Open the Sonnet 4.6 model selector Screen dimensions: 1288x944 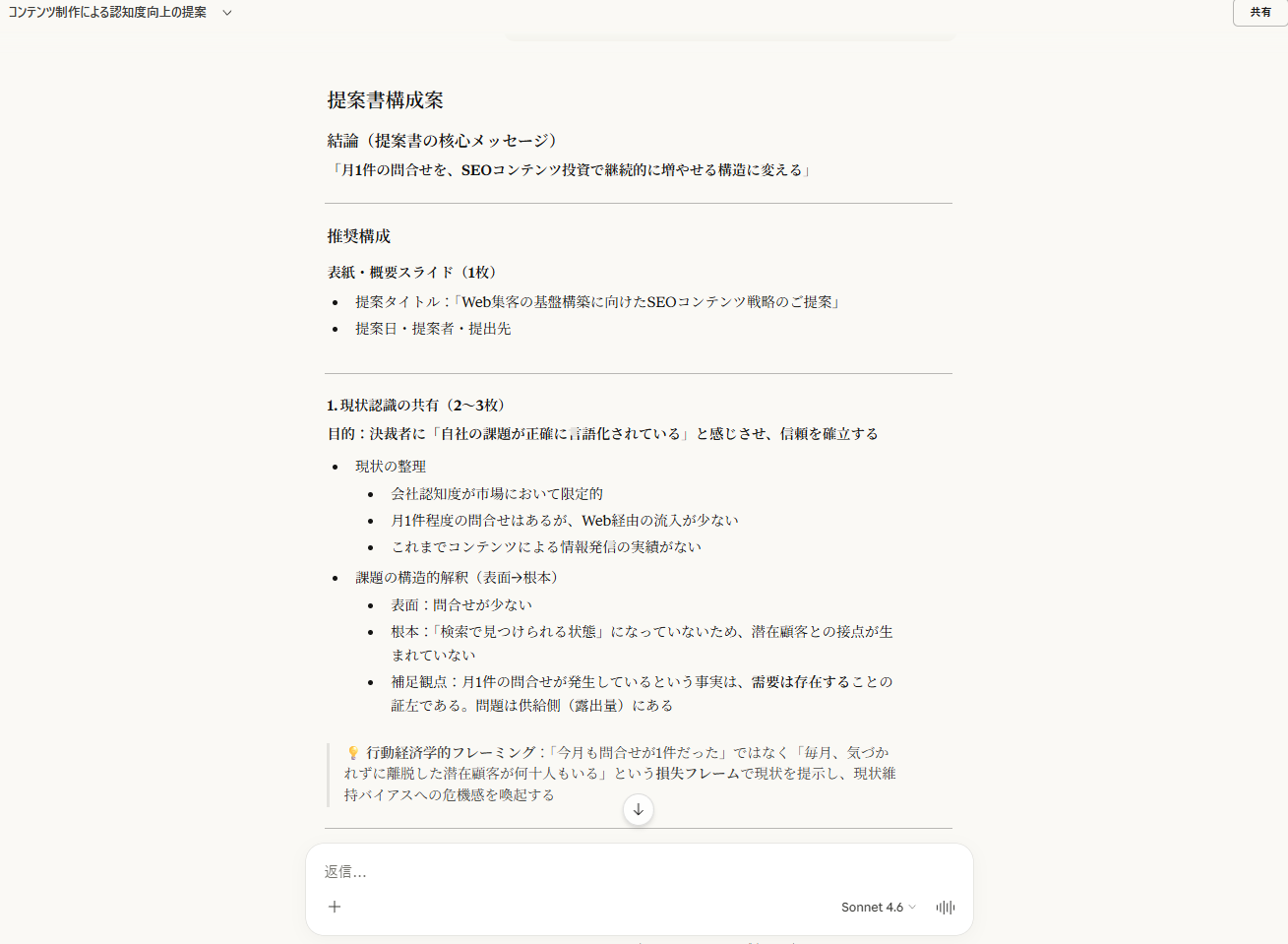(x=876, y=907)
